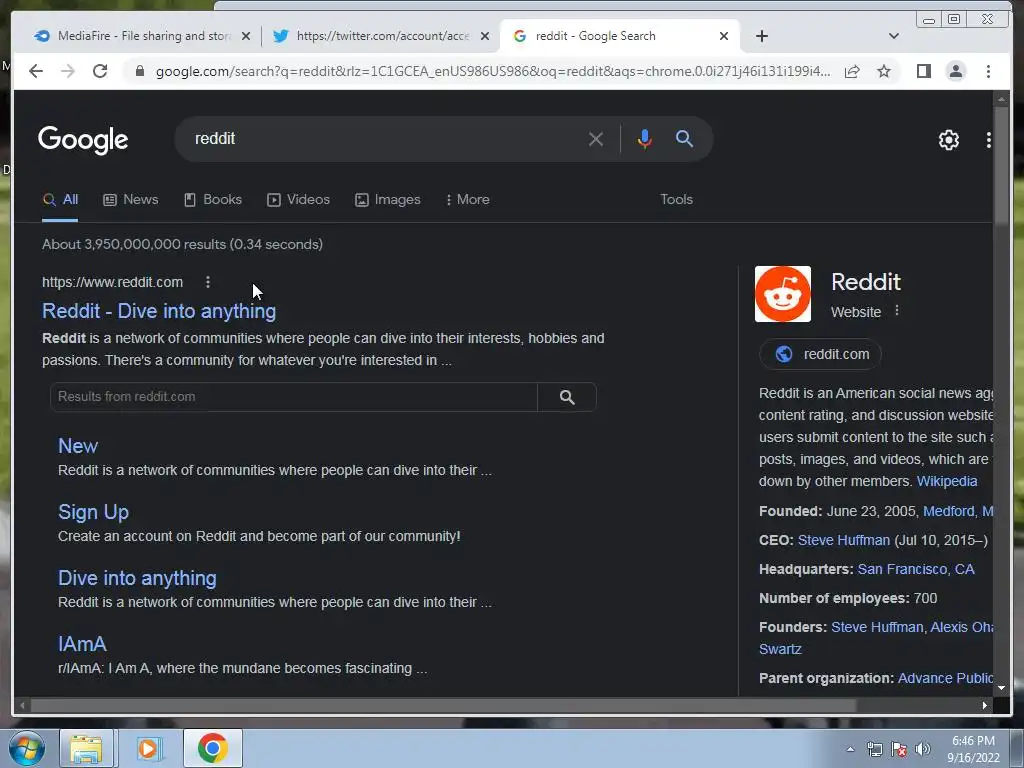Open the Dive into anything sitelink
1024x768 pixels.
pyautogui.click(x=137, y=578)
